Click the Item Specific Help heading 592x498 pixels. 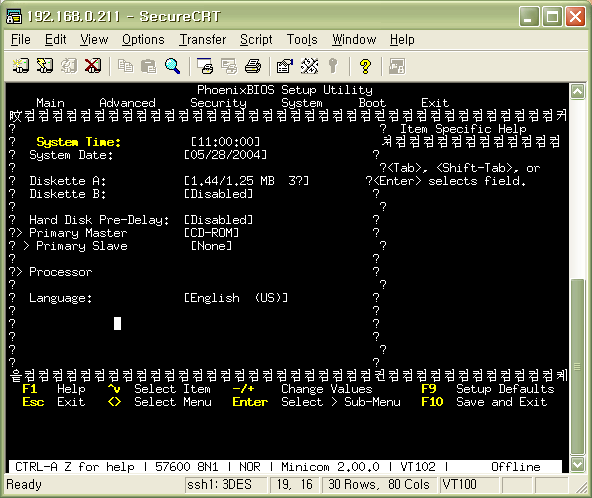pos(463,129)
